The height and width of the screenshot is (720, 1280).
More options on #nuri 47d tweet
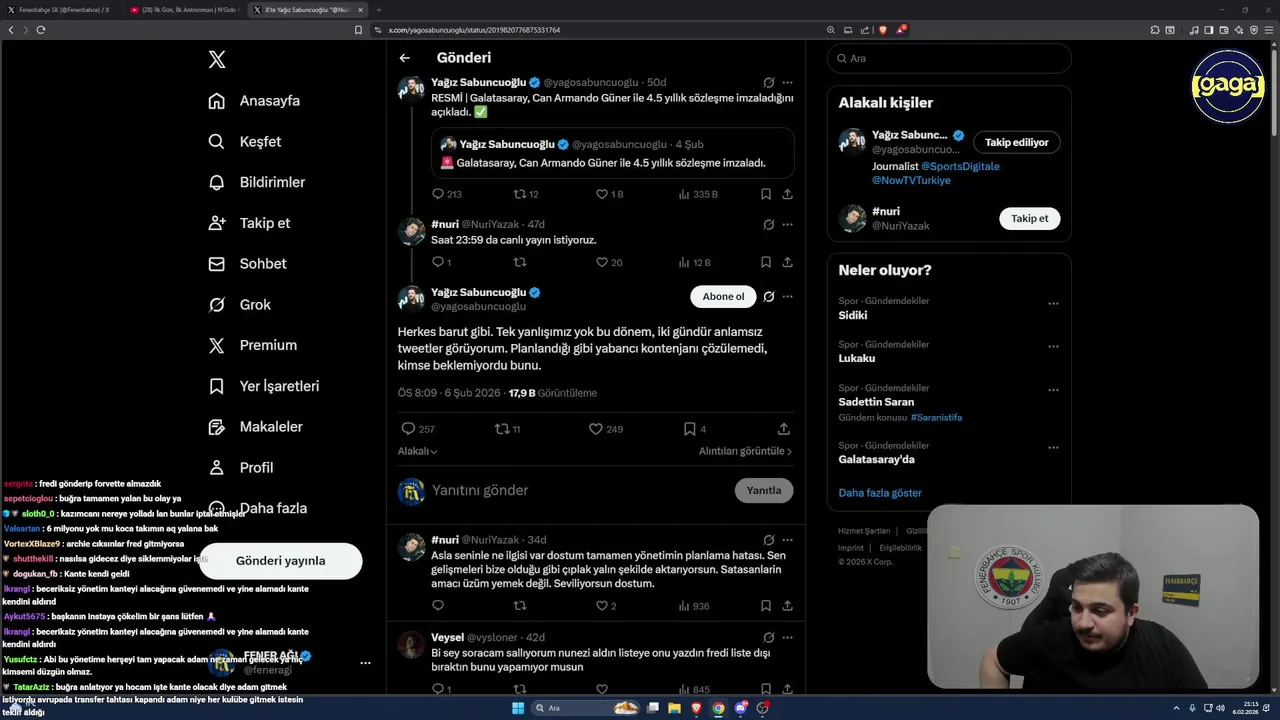[x=787, y=225]
